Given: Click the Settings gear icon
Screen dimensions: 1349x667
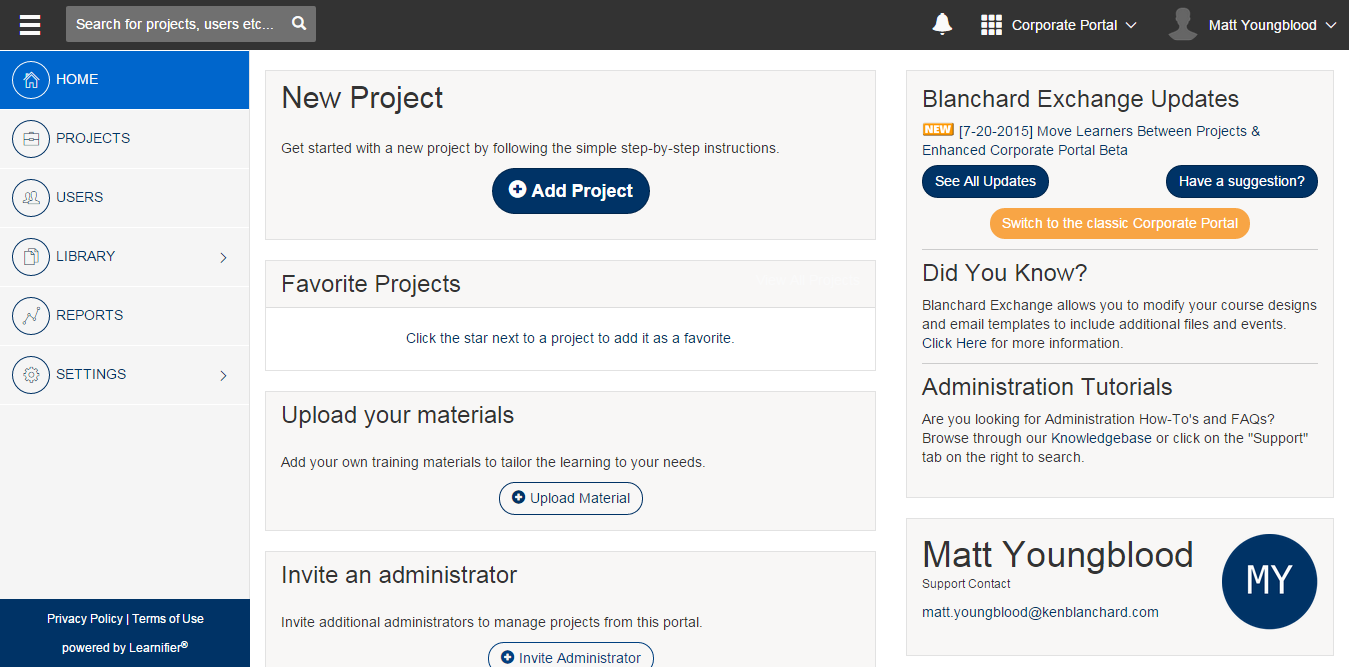Looking at the screenshot, I should (x=31, y=375).
